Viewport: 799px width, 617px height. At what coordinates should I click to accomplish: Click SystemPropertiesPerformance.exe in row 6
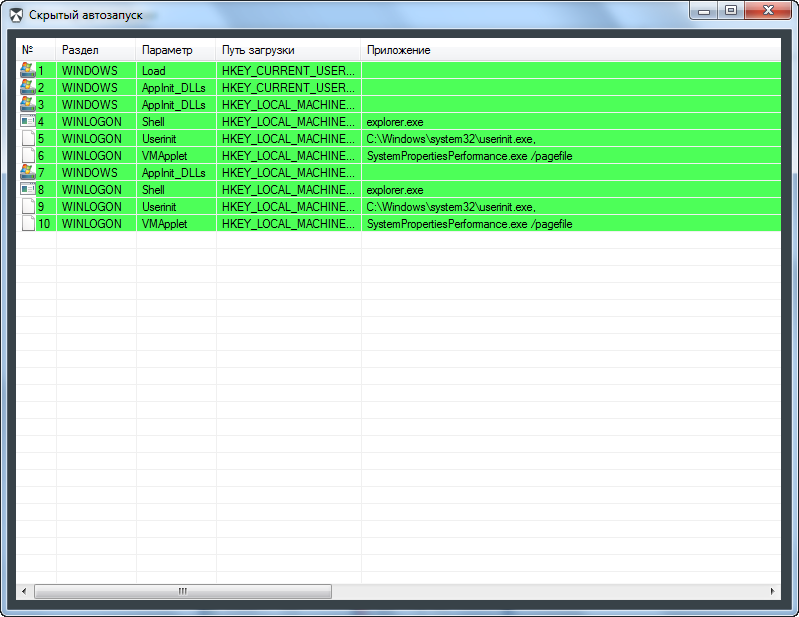click(469, 156)
